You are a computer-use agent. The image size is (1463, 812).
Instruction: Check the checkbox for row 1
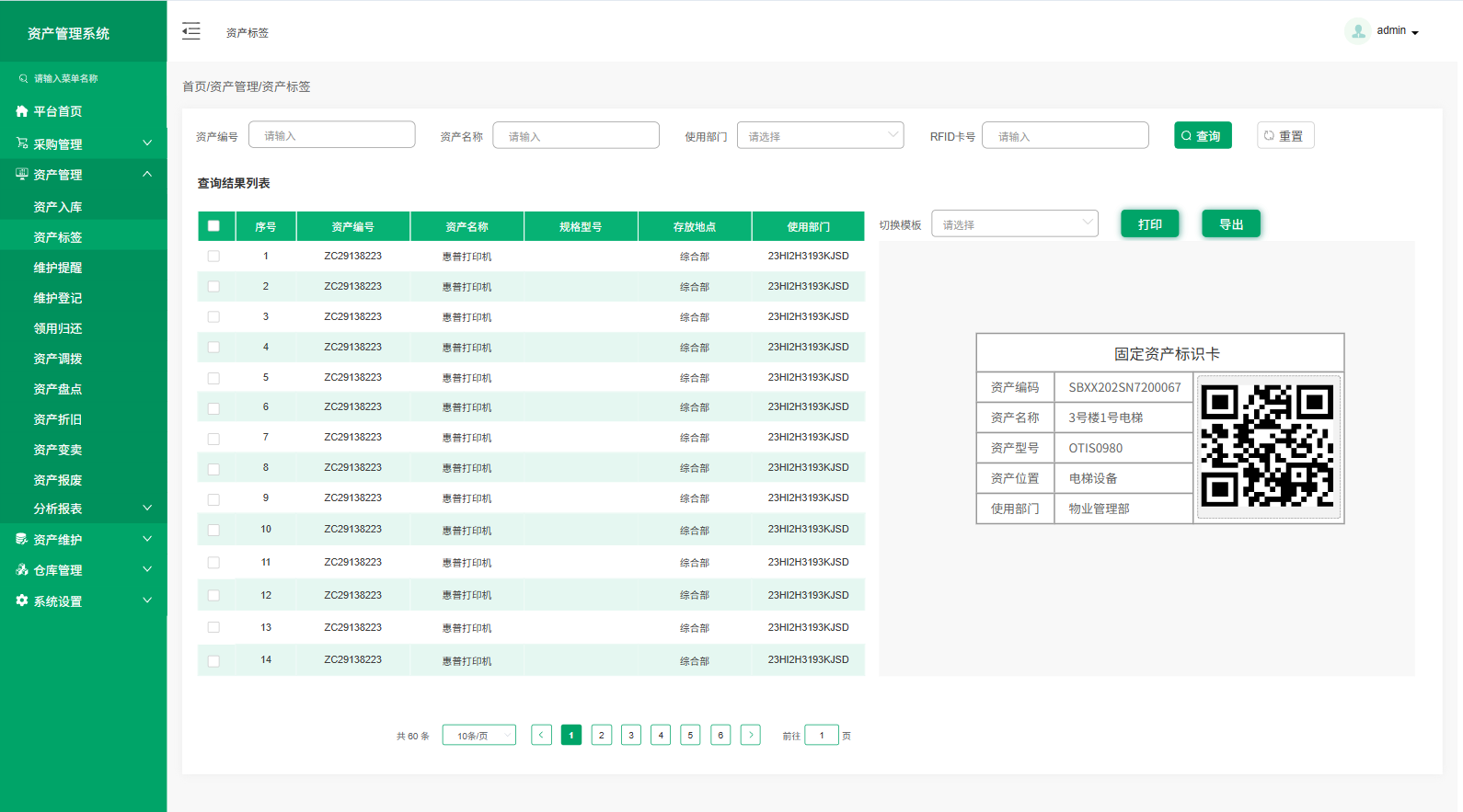[x=213, y=257]
